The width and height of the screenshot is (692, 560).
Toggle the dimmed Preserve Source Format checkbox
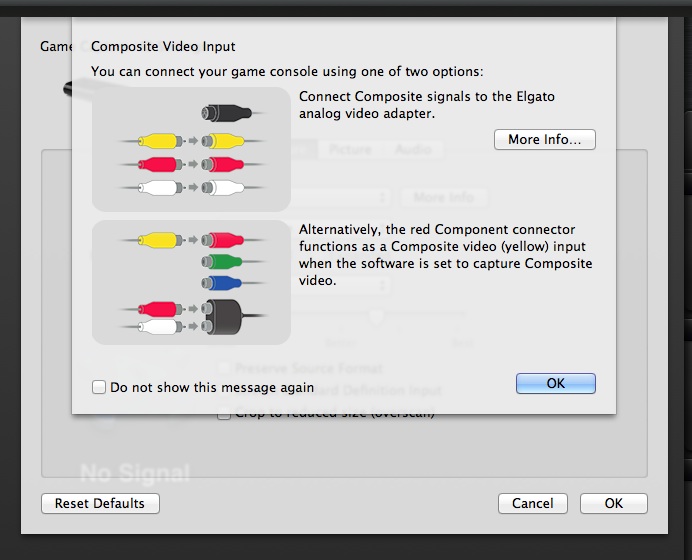tap(225, 369)
